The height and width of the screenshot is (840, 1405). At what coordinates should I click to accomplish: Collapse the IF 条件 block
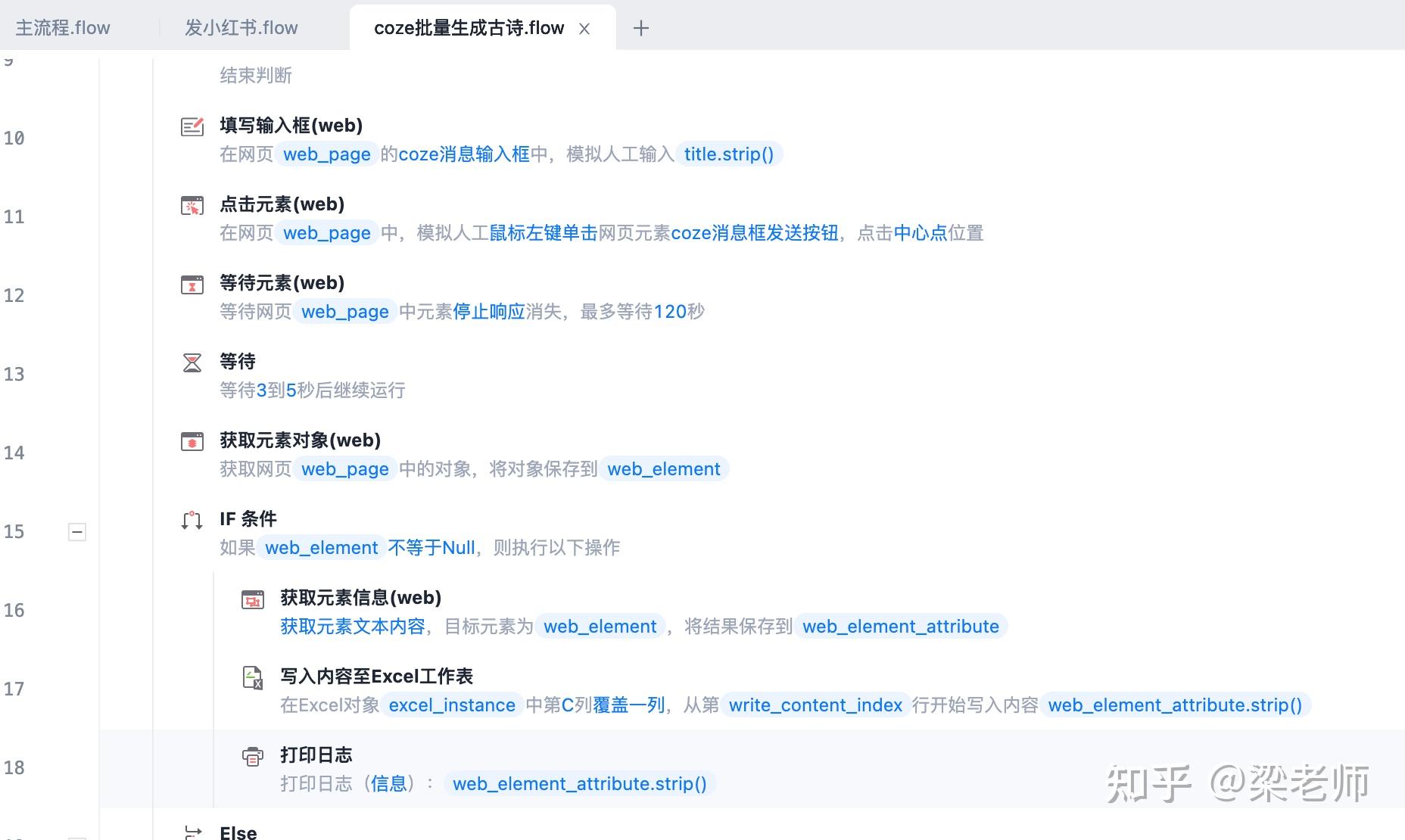76,531
